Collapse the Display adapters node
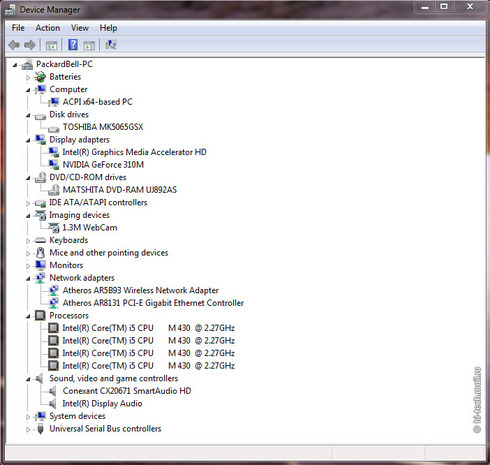The image size is (490, 465). pyautogui.click(x=28, y=141)
